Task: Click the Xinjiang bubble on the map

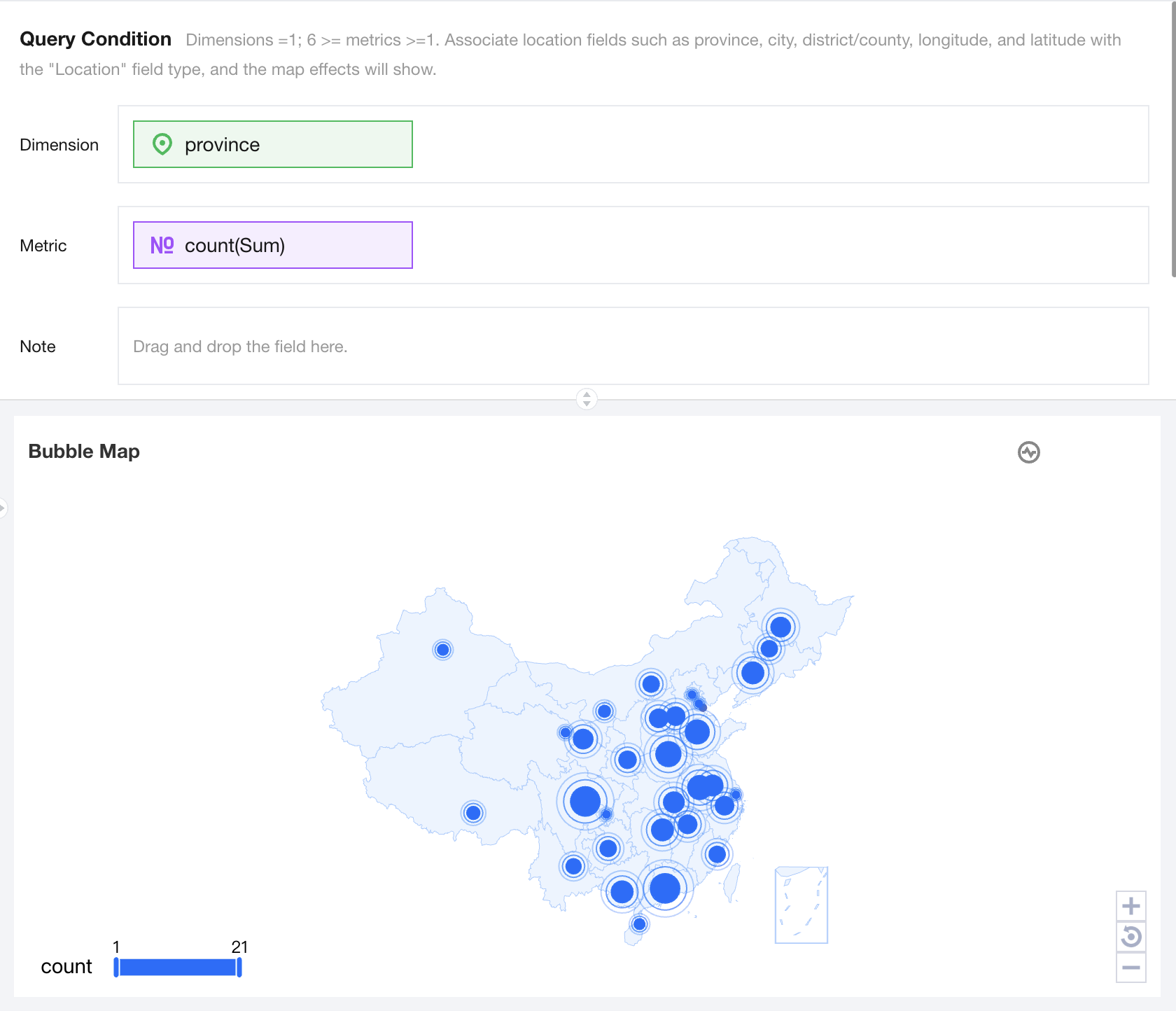Action: (x=442, y=650)
